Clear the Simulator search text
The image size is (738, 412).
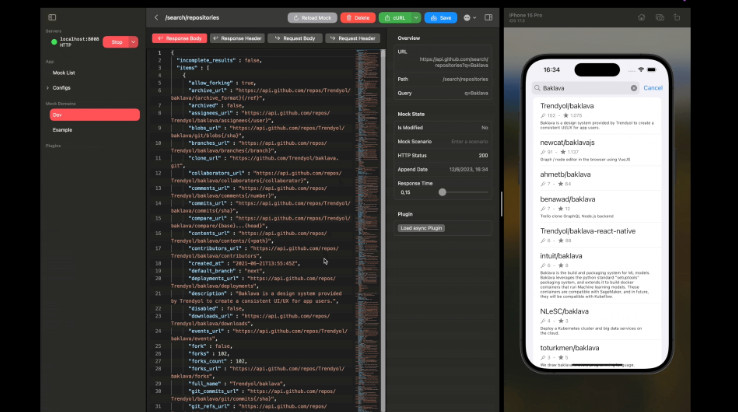click(x=634, y=88)
